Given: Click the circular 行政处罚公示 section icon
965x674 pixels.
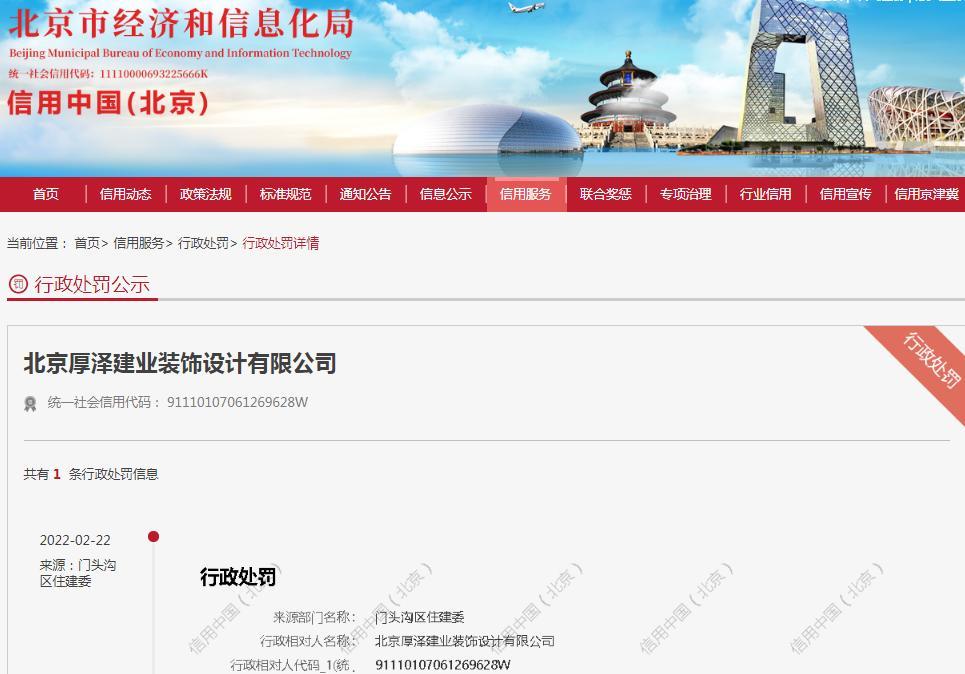Looking at the screenshot, I should click(x=18, y=284).
